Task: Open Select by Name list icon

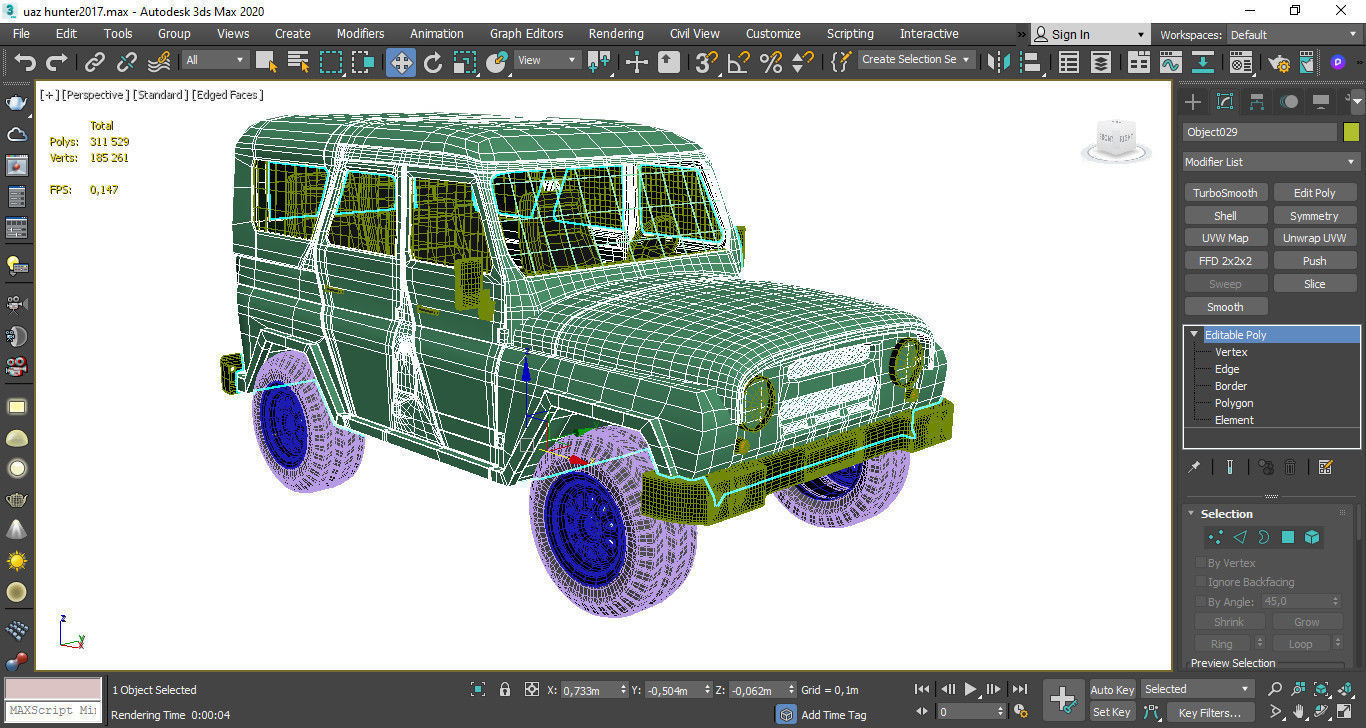Action: (x=298, y=62)
